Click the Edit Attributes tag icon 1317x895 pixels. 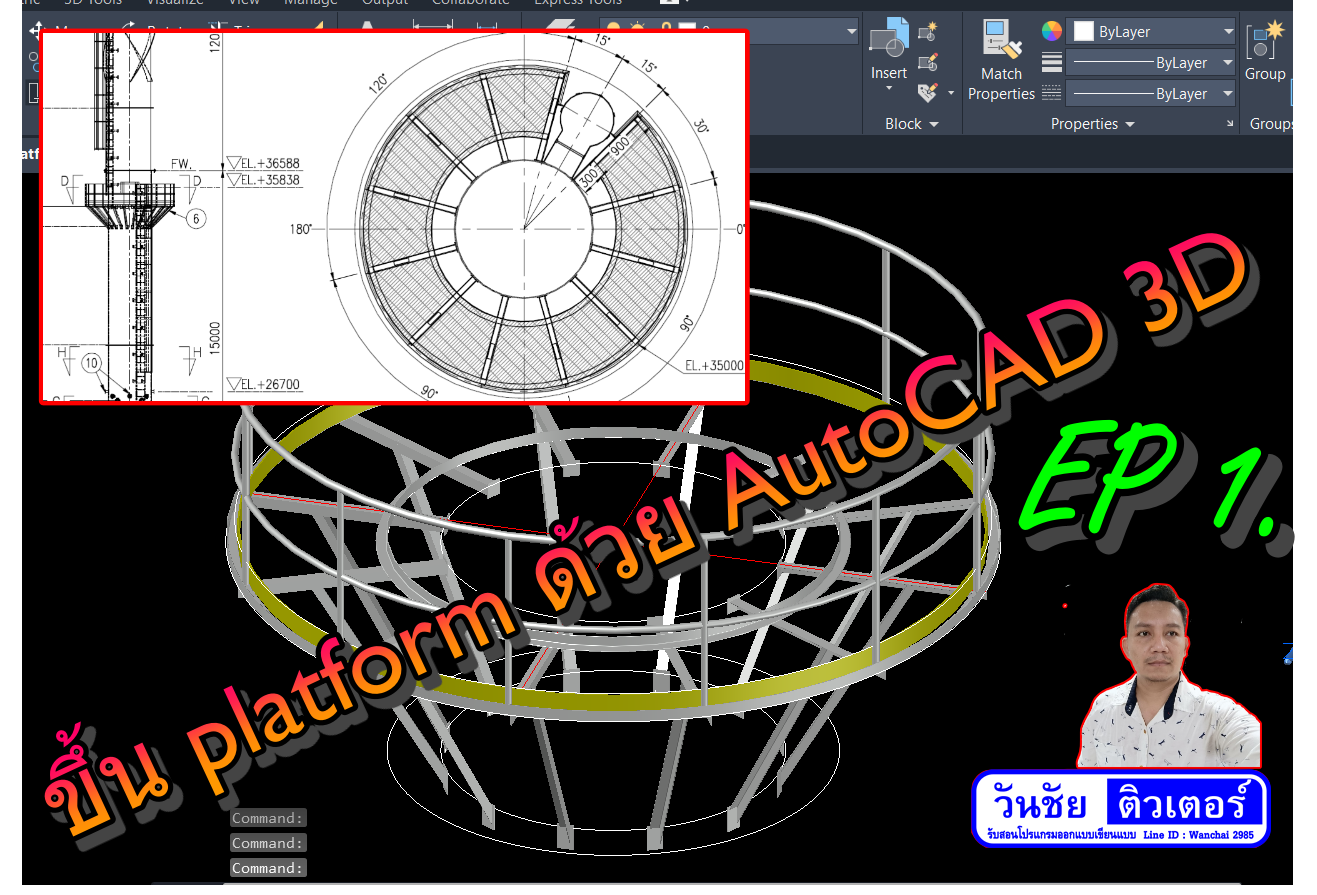point(926,92)
